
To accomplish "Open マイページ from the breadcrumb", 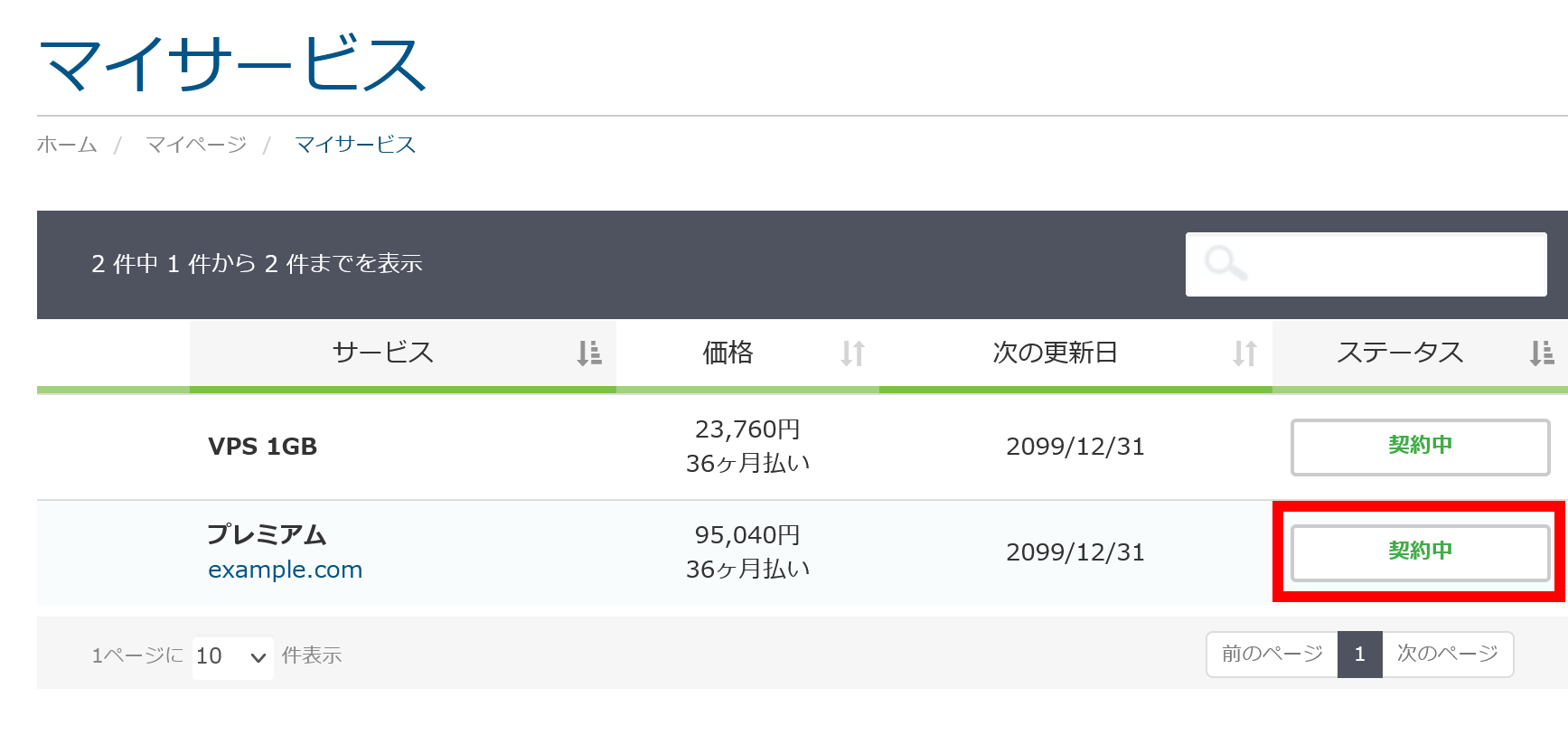I will pos(196,145).
